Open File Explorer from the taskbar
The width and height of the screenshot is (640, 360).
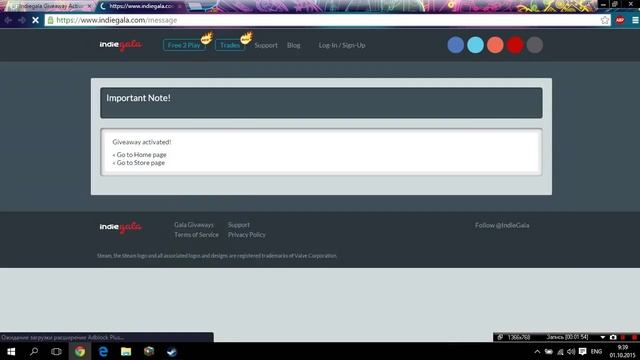click(126, 351)
